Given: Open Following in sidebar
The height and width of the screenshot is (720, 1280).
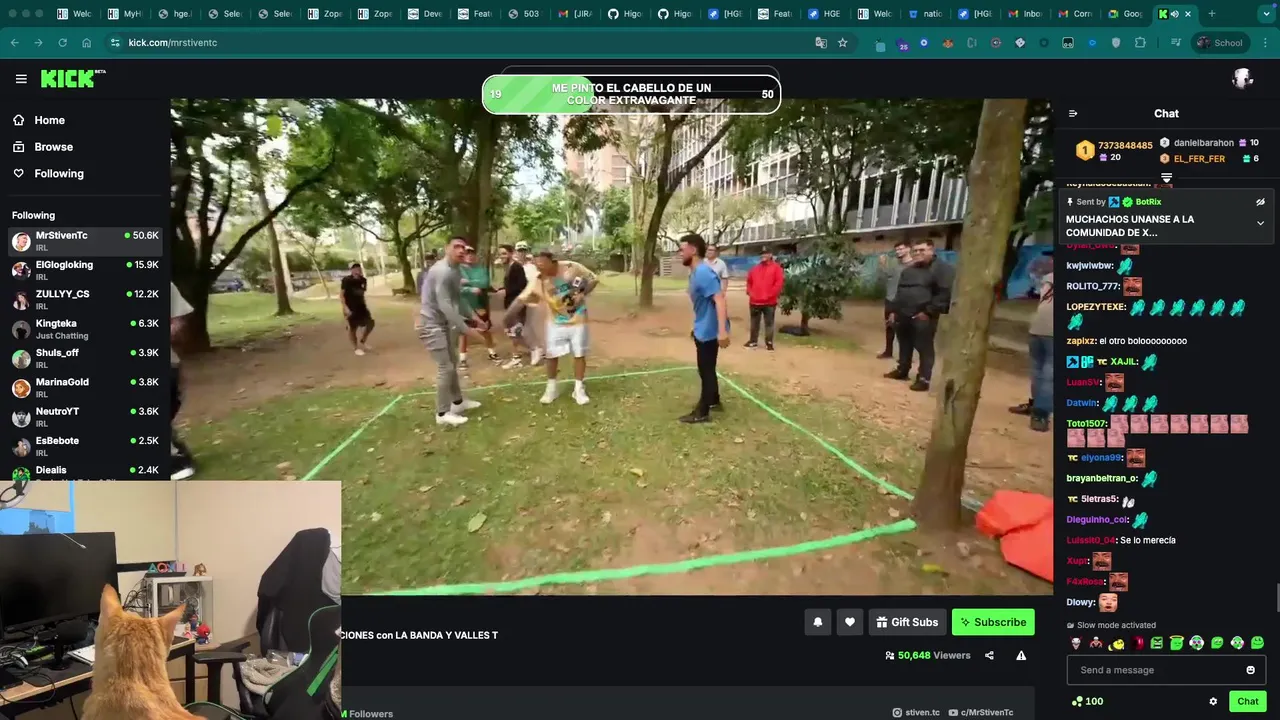Looking at the screenshot, I should 48,174.
